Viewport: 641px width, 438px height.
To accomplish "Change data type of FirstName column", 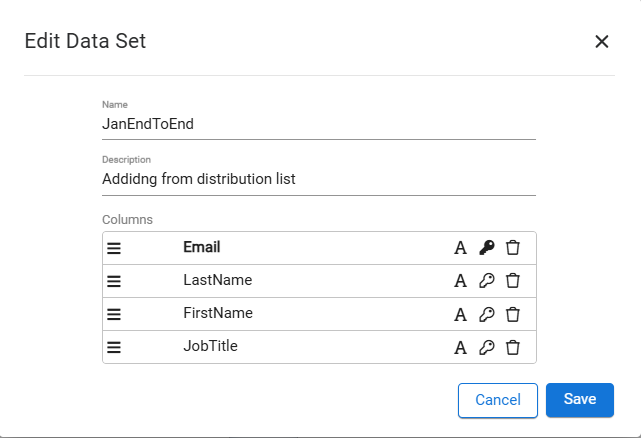I will 461,314.
